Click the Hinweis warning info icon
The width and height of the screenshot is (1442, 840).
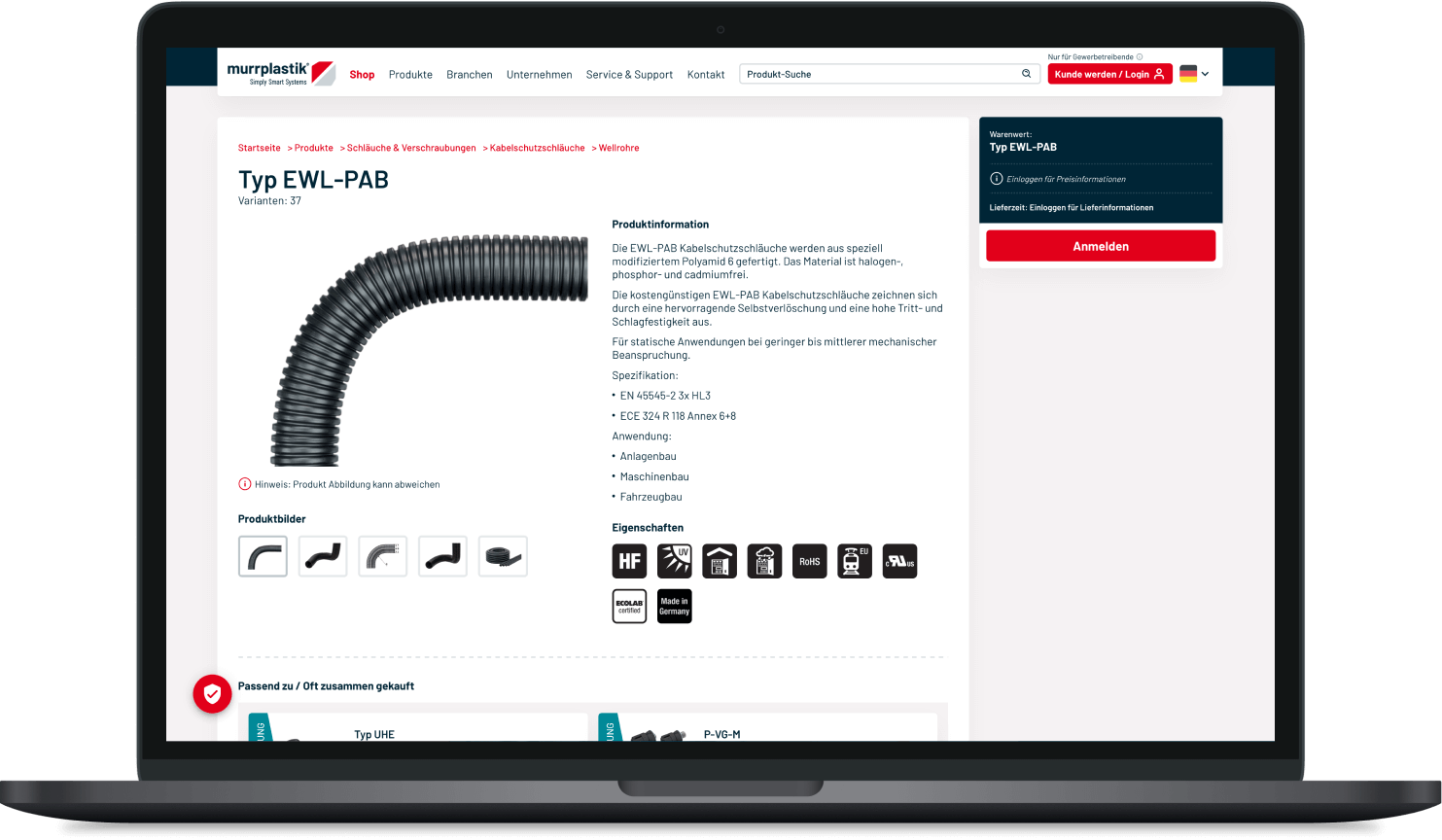[245, 484]
